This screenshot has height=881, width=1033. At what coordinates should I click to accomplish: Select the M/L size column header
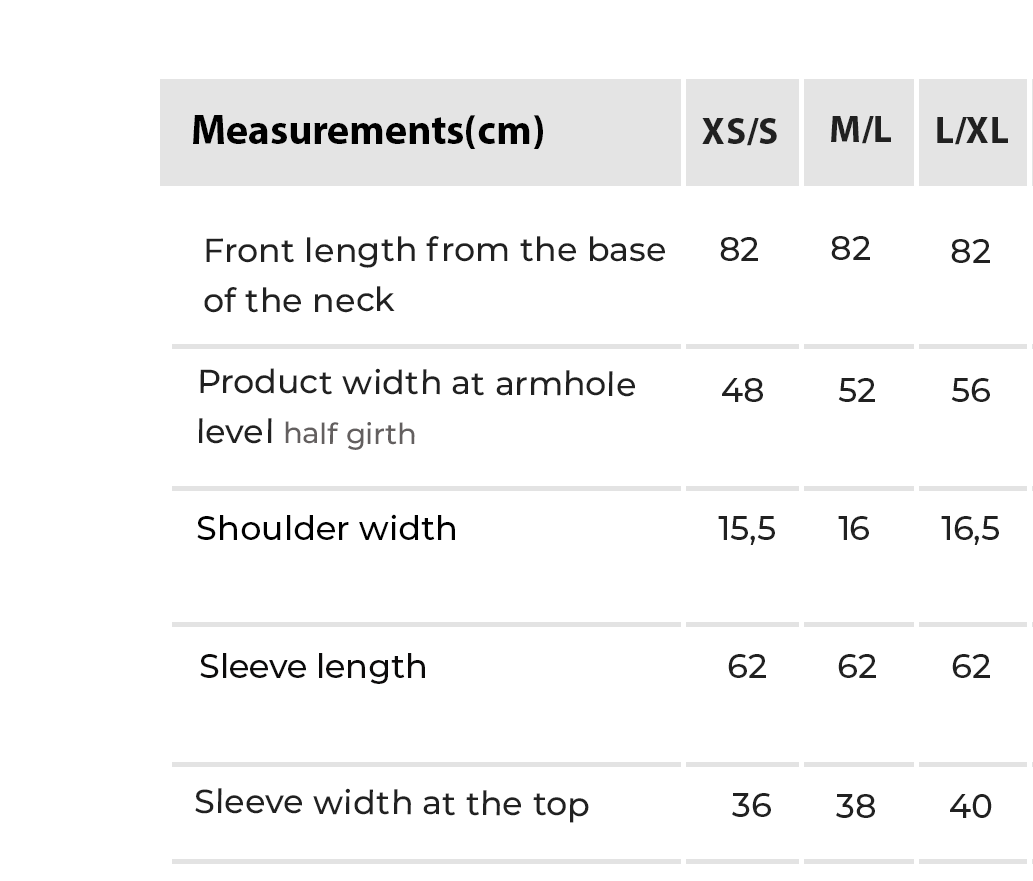860,130
